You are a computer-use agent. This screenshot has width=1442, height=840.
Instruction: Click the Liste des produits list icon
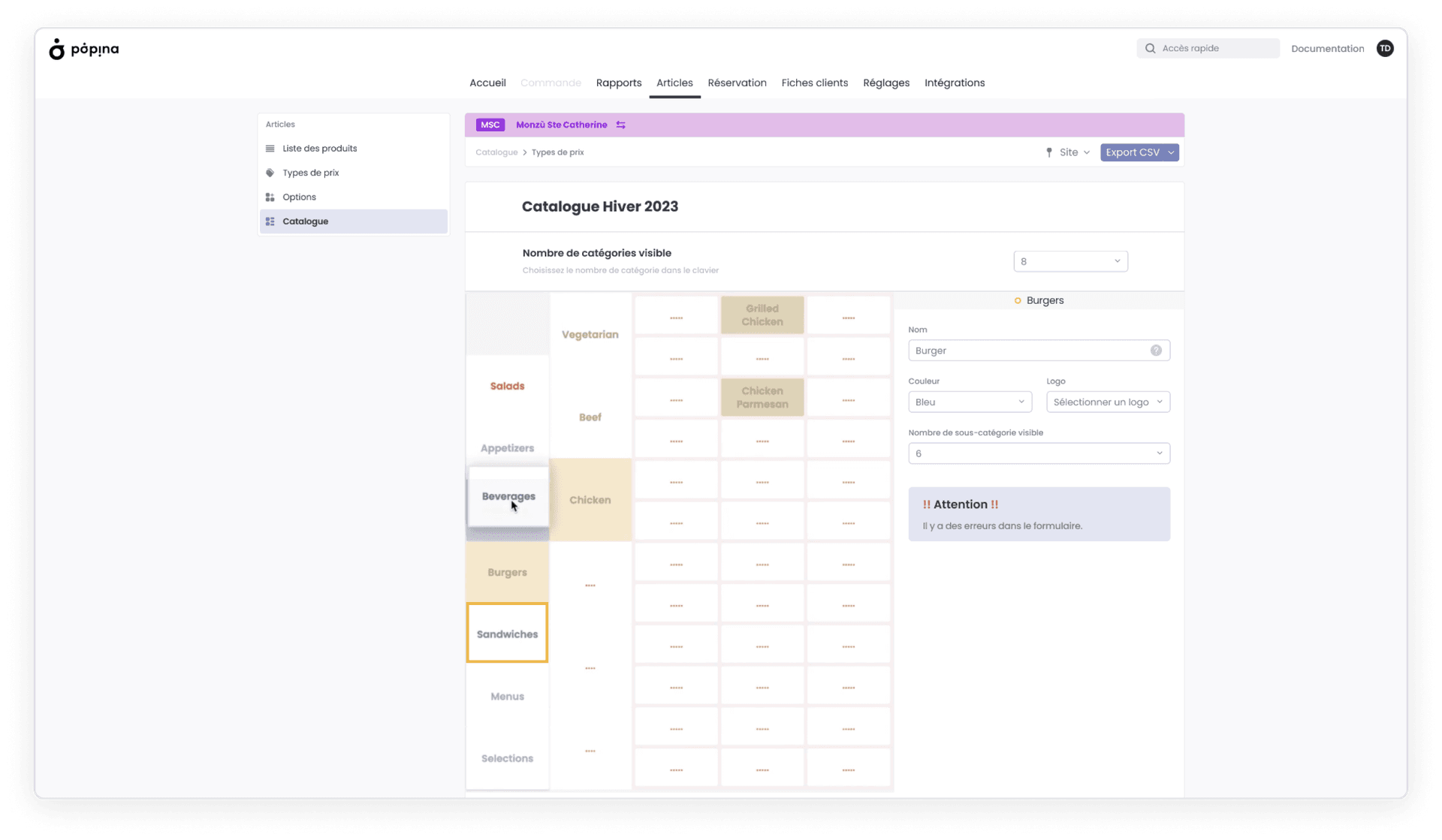point(270,149)
